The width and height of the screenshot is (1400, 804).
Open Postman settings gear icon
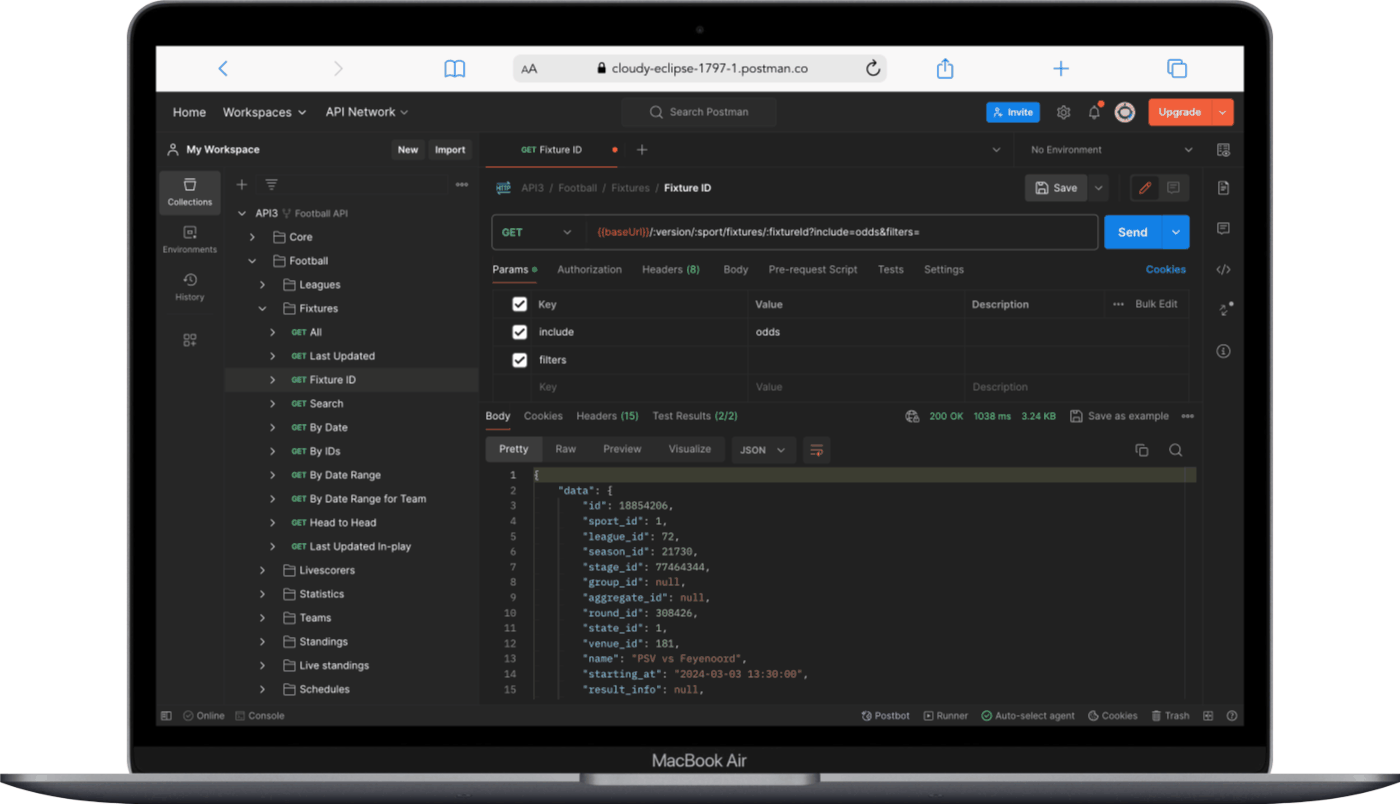coord(1063,112)
